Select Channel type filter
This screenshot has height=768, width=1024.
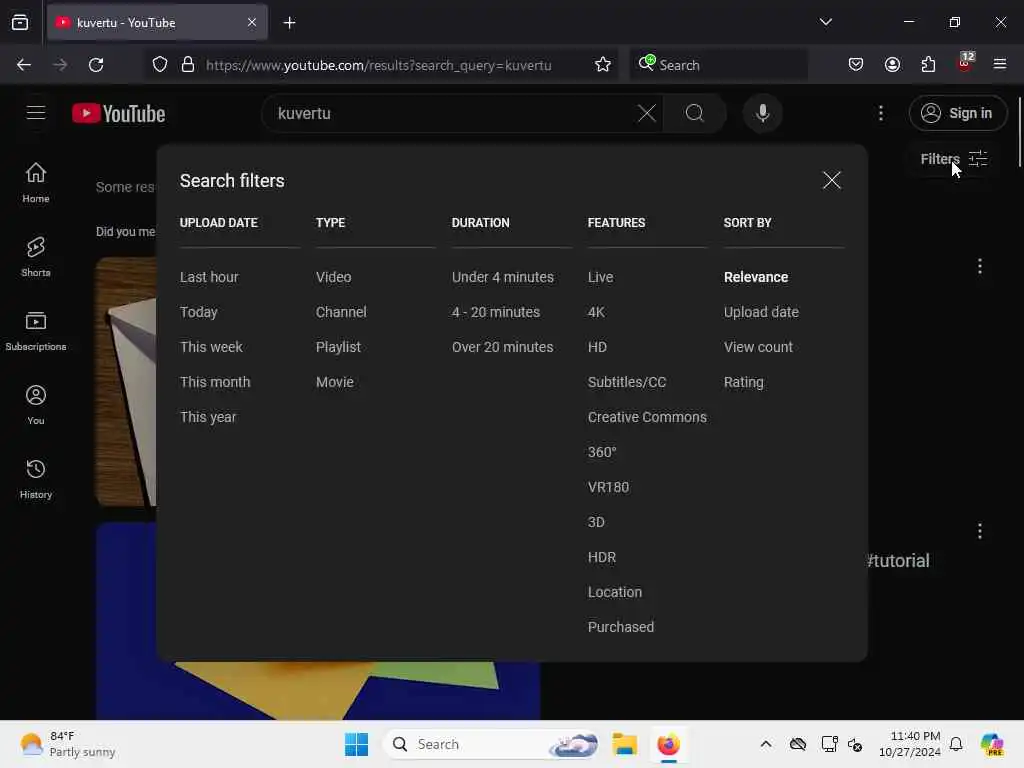[341, 312]
